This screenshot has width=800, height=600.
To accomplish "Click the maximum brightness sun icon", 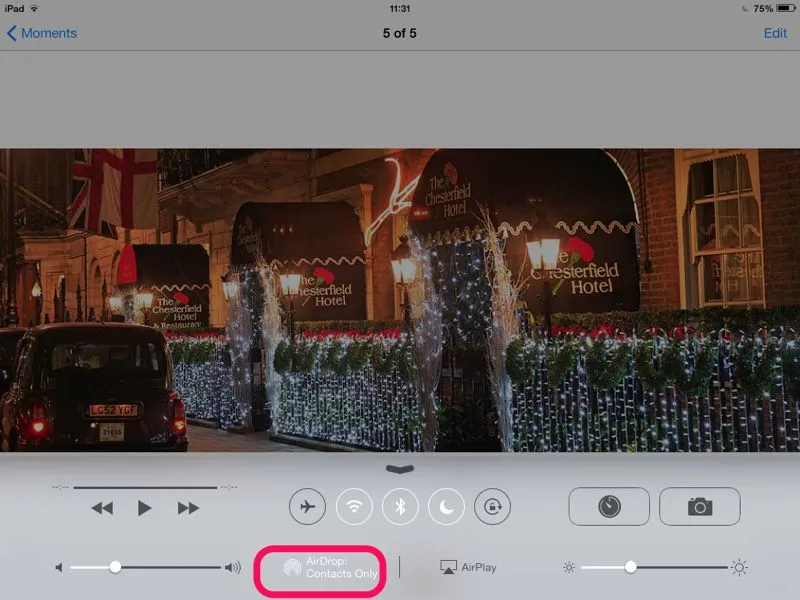I will click(739, 567).
